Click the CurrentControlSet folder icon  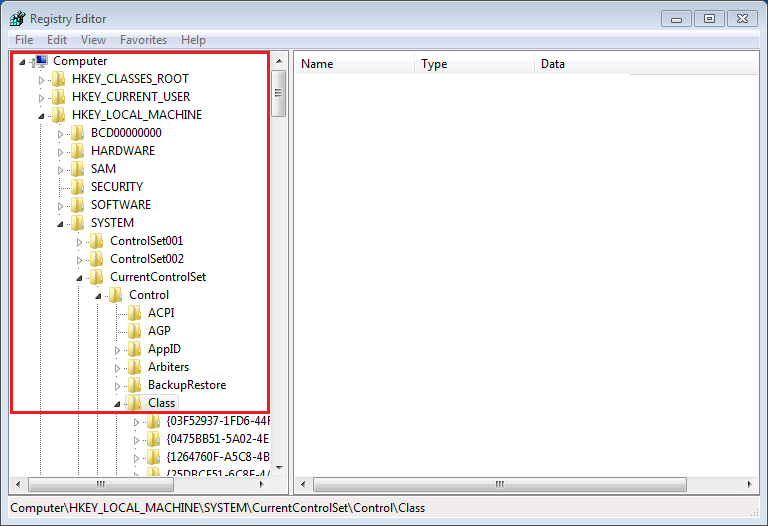click(x=97, y=277)
